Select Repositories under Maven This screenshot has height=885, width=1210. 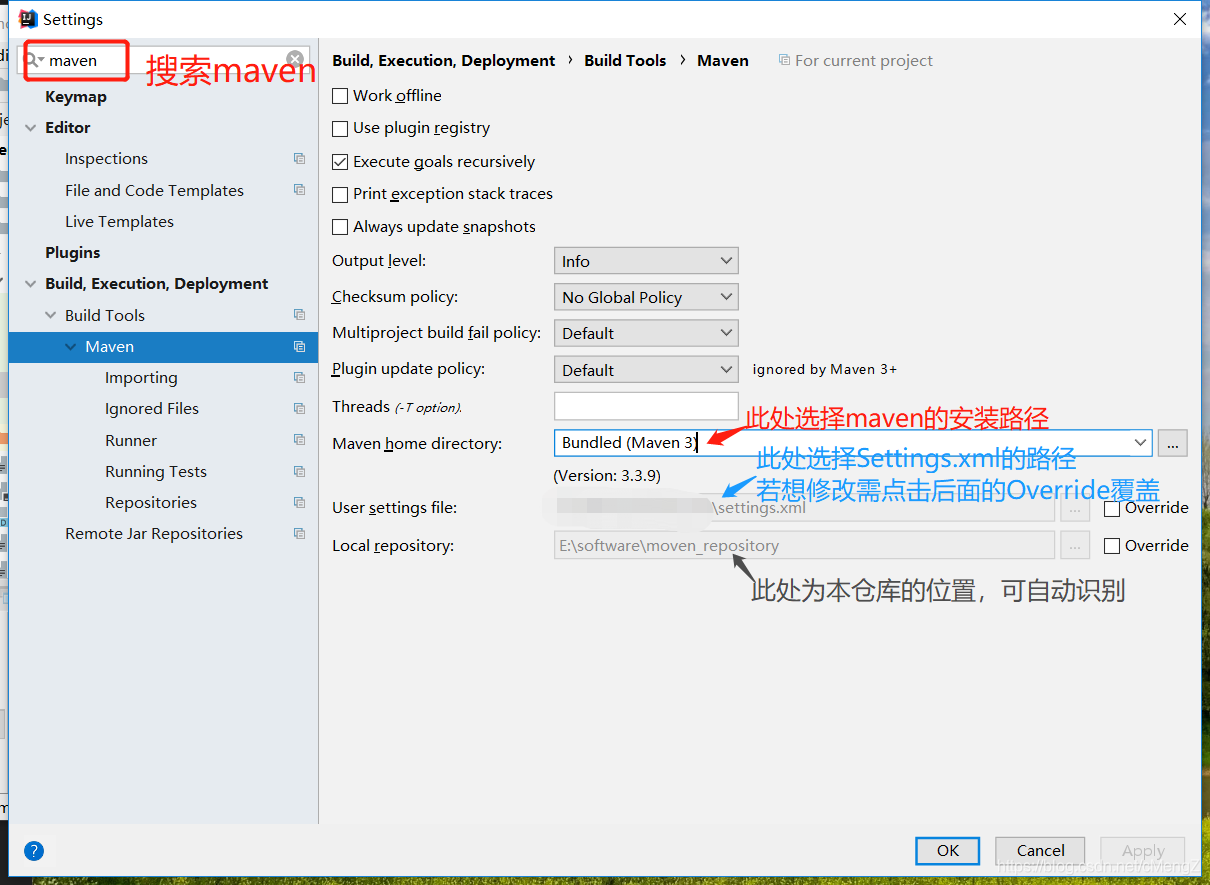click(x=151, y=503)
